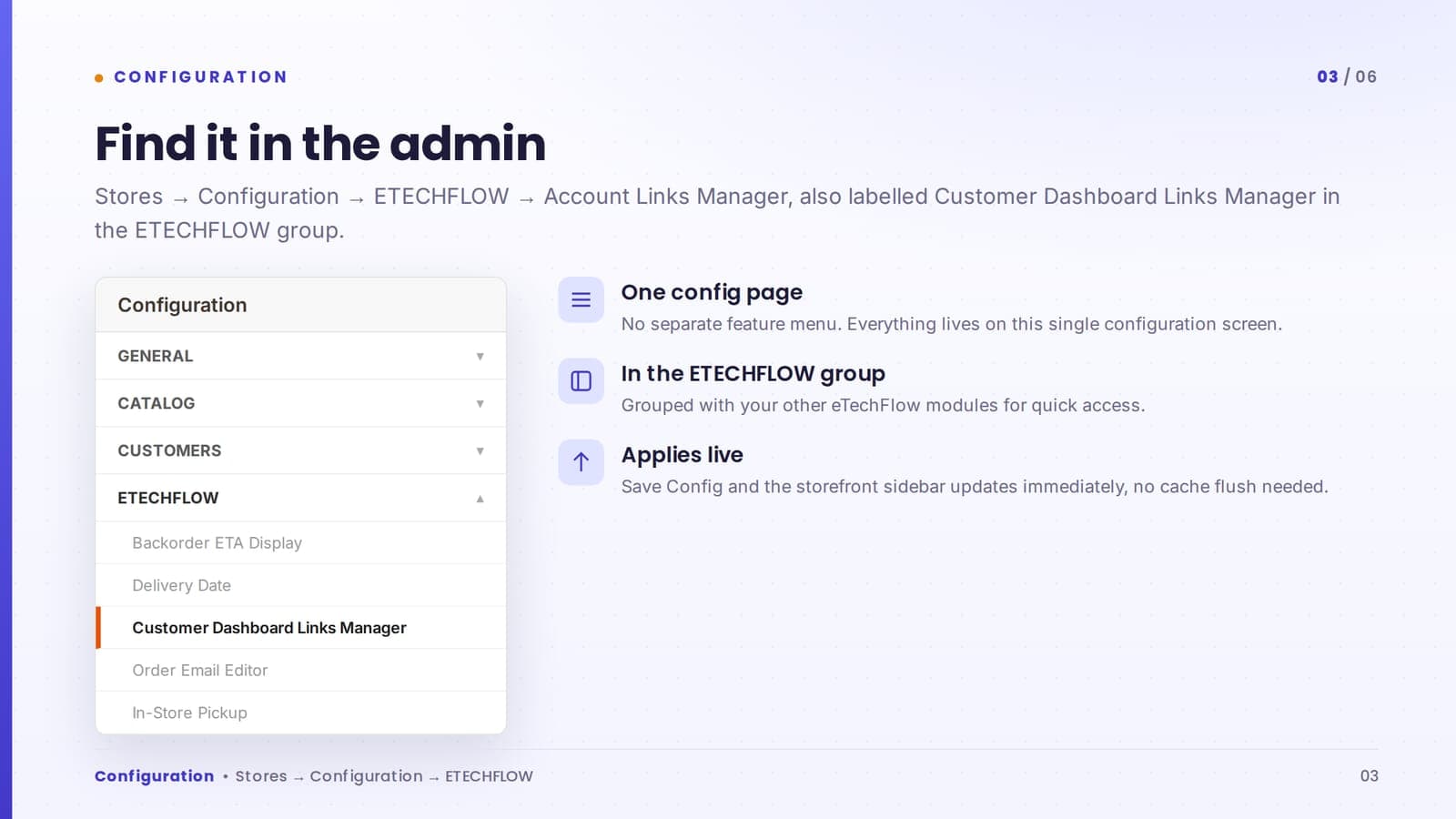Click the footer breadcrumb Stores → Configuration → ETECHFLOW

(x=384, y=776)
